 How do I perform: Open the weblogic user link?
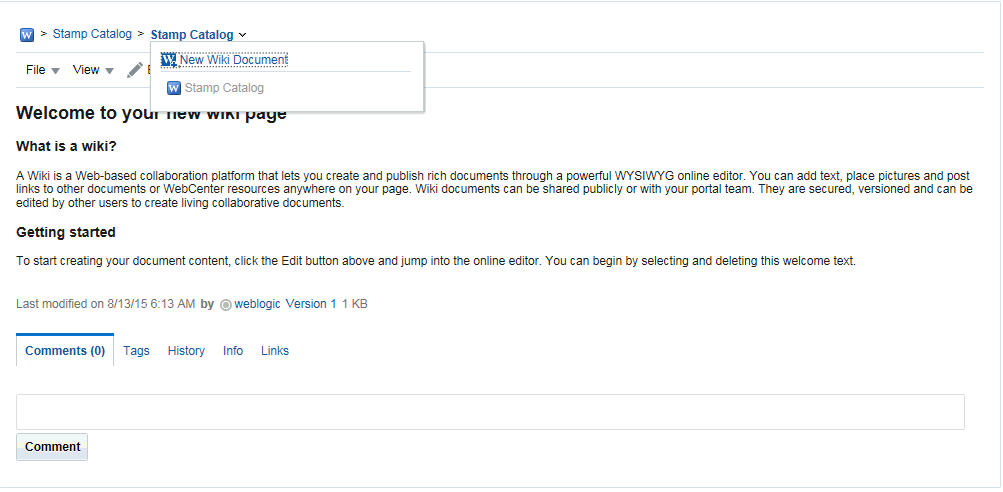(x=257, y=304)
